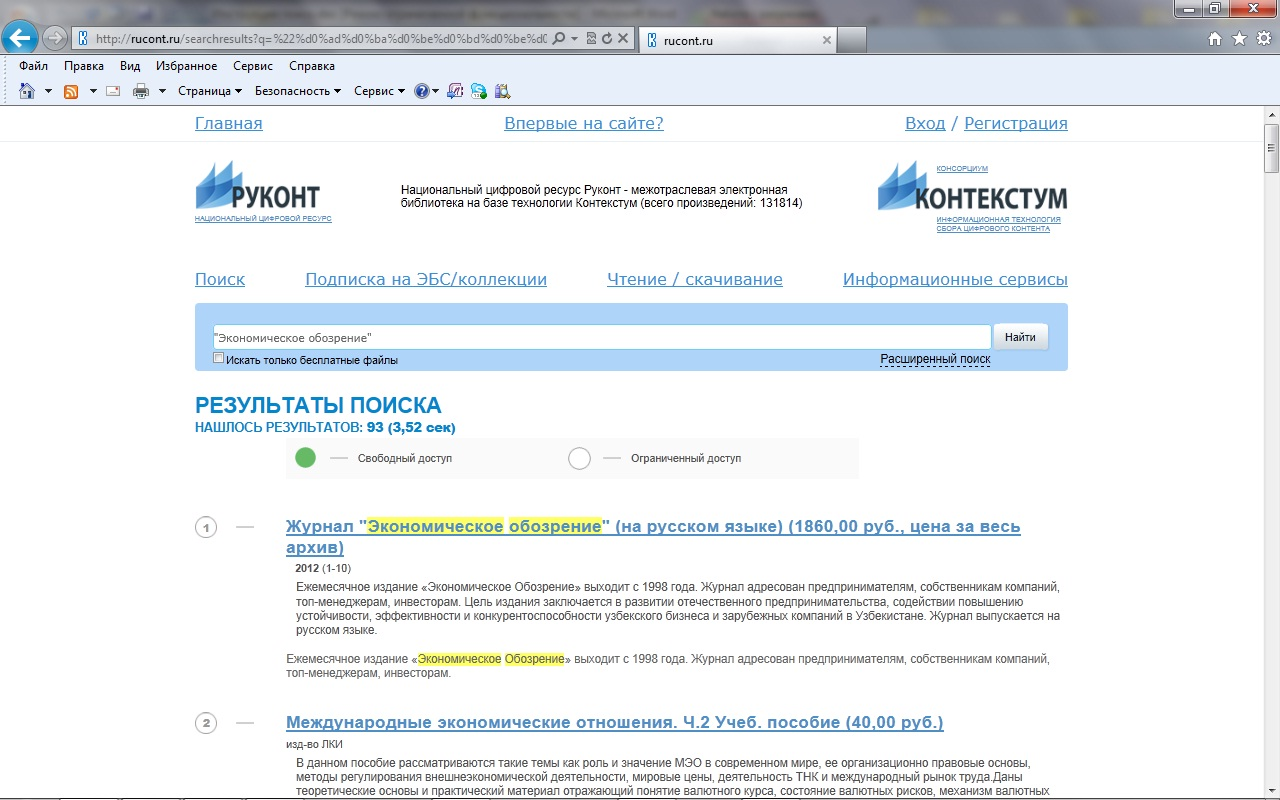Open the Безопасность dropdown
The width and height of the screenshot is (1280, 800).
pos(298,91)
